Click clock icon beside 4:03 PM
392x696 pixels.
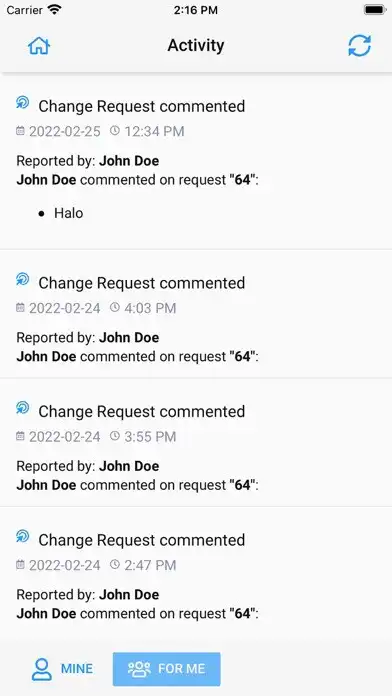(x=115, y=307)
